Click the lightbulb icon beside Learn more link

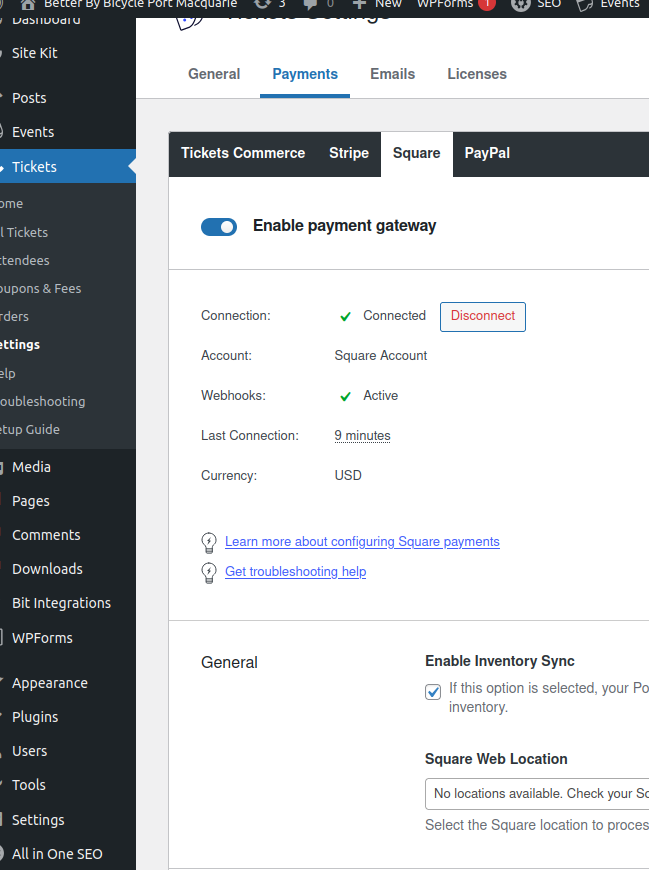(209, 542)
